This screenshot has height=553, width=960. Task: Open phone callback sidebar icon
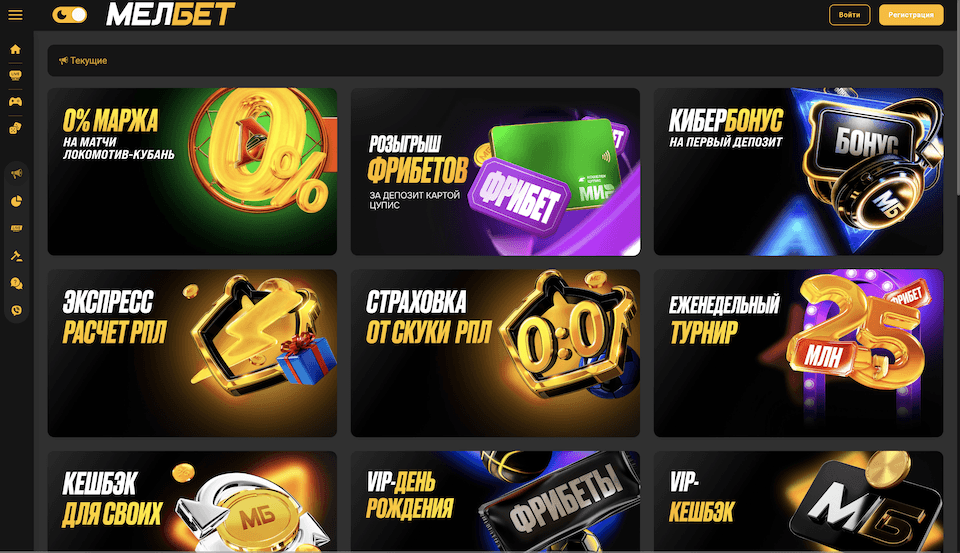[x=17, y=310]
